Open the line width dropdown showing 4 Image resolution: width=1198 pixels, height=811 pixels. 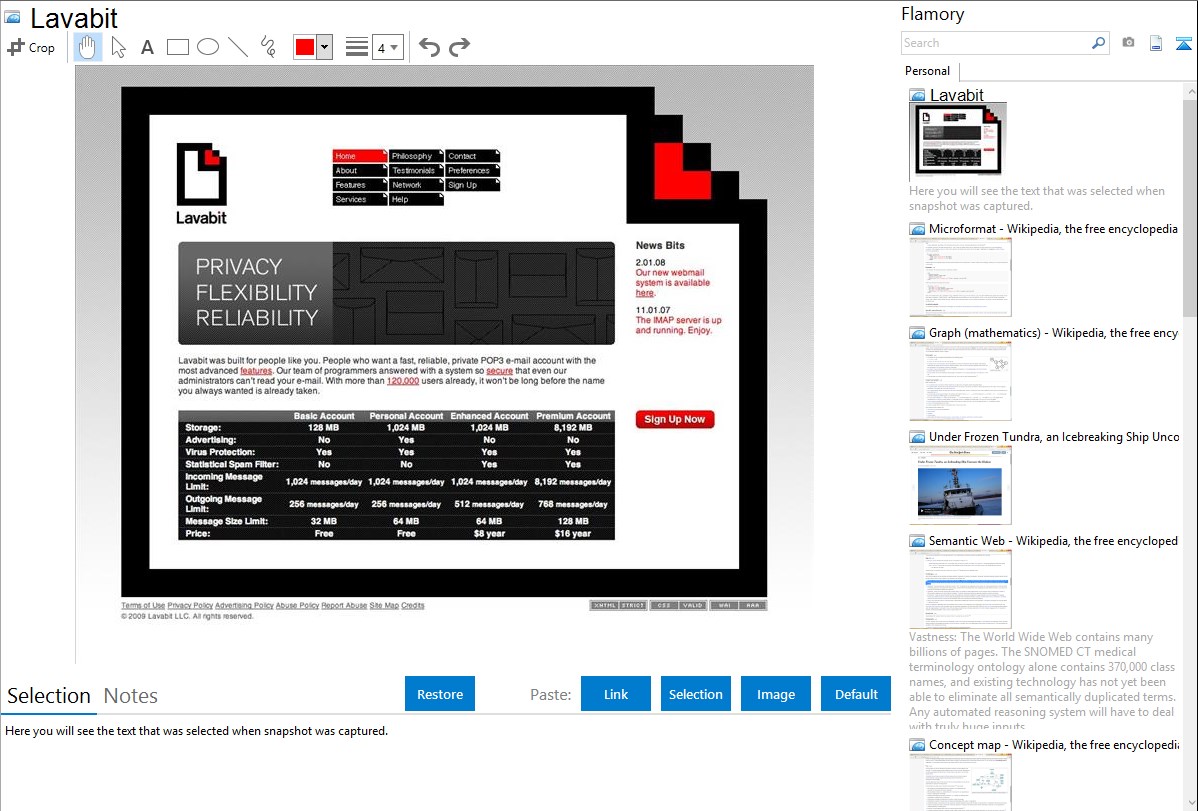[387, 47]
